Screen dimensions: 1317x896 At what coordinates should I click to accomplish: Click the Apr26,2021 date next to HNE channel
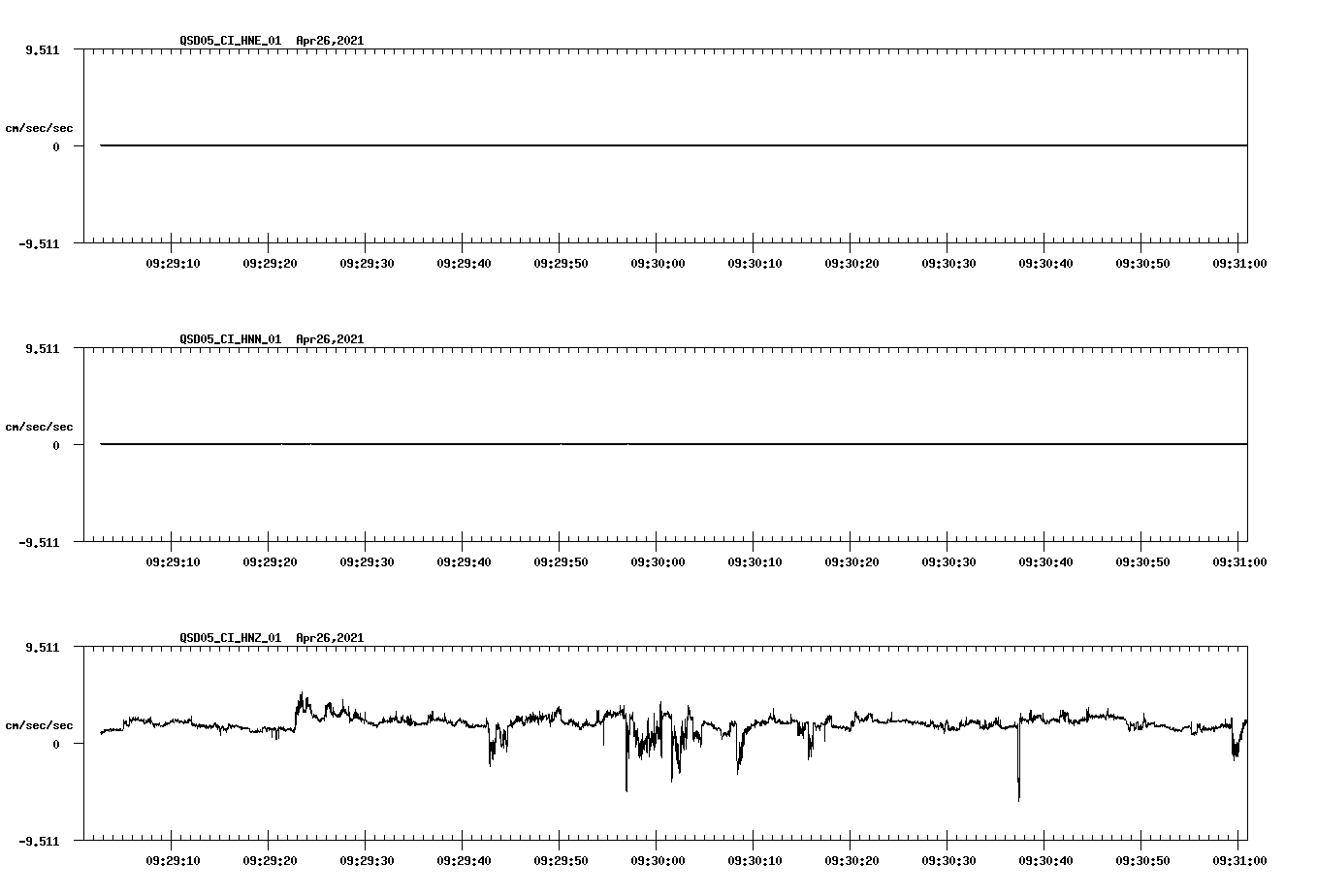pyautogui.click(x=328, y=42)
